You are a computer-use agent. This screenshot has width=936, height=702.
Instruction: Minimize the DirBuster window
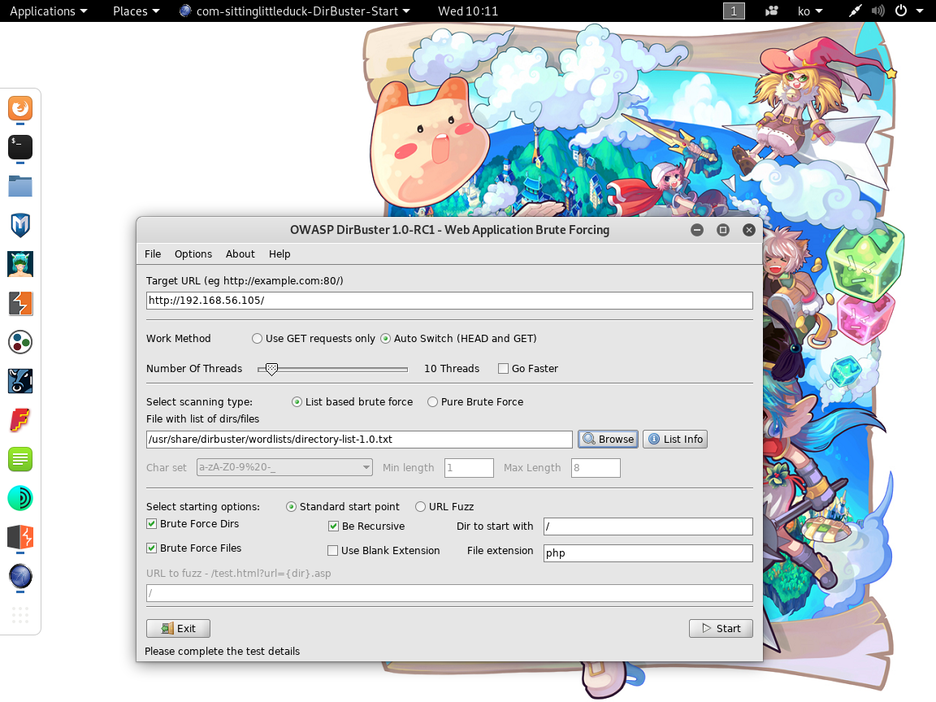tap(697, 230)
